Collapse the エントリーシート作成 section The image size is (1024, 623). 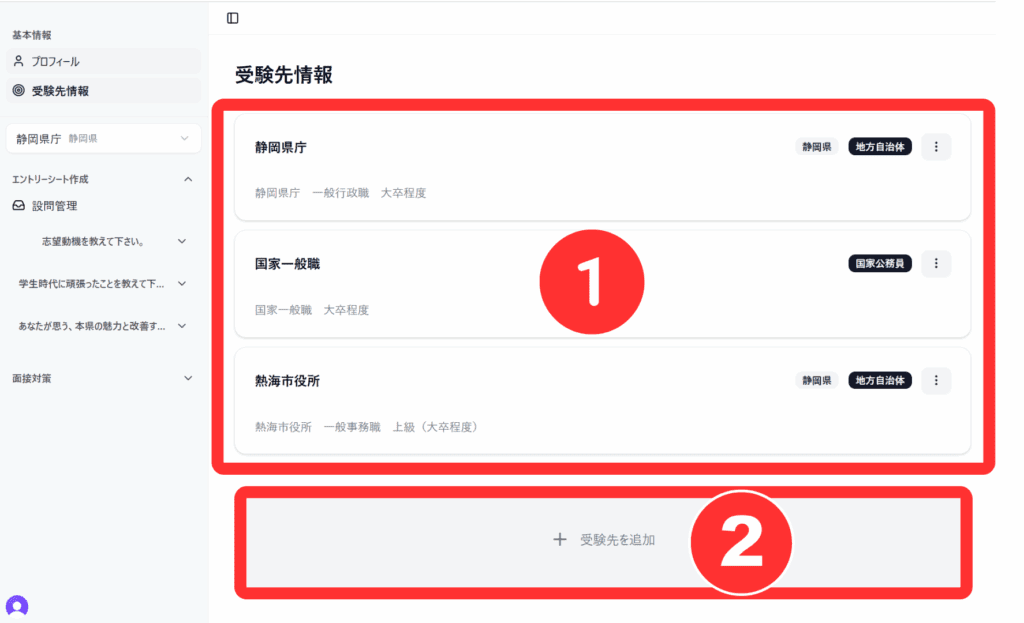click(188, 179)
